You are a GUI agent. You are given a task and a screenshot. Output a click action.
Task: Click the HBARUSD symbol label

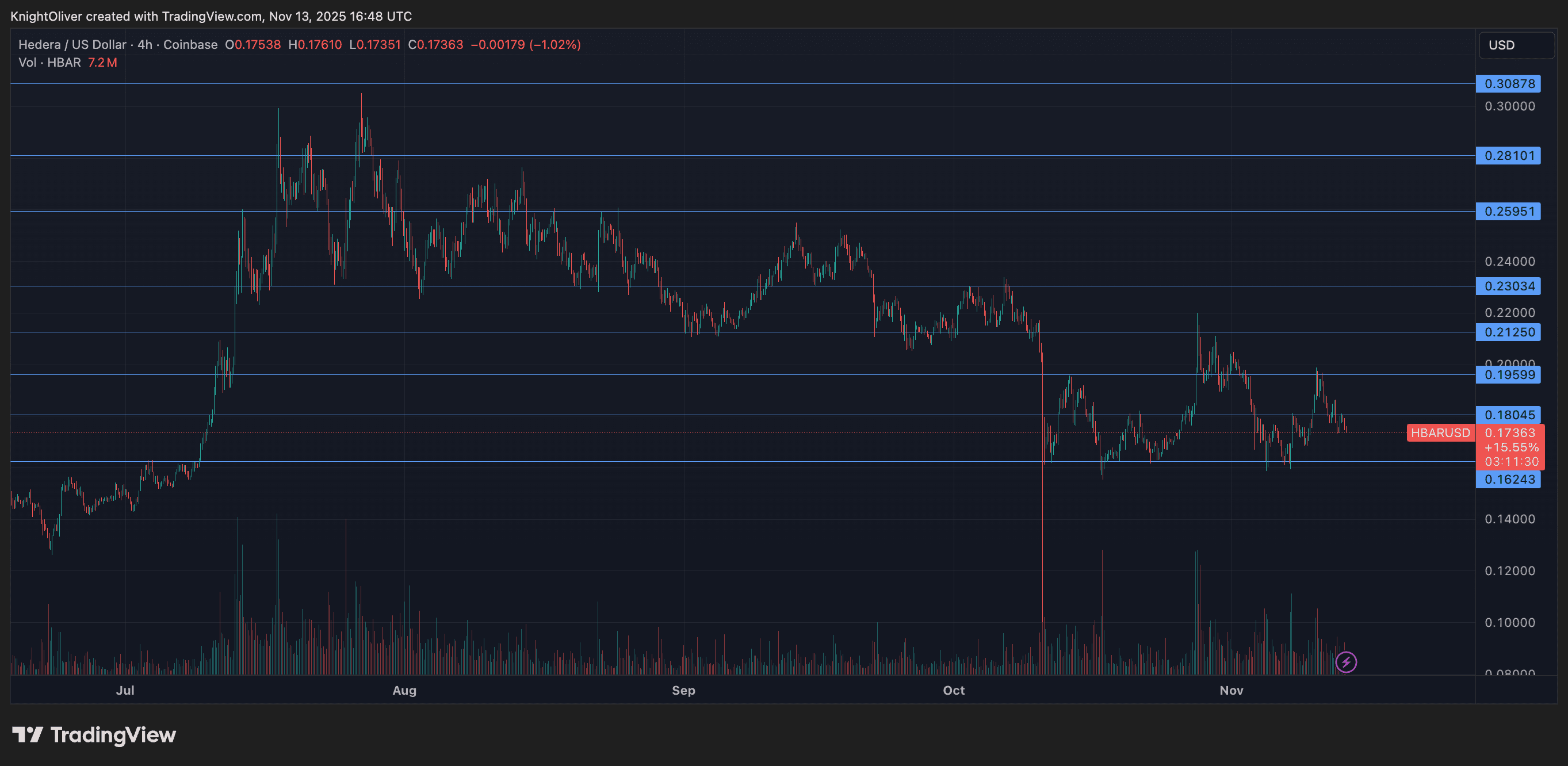1440,432
